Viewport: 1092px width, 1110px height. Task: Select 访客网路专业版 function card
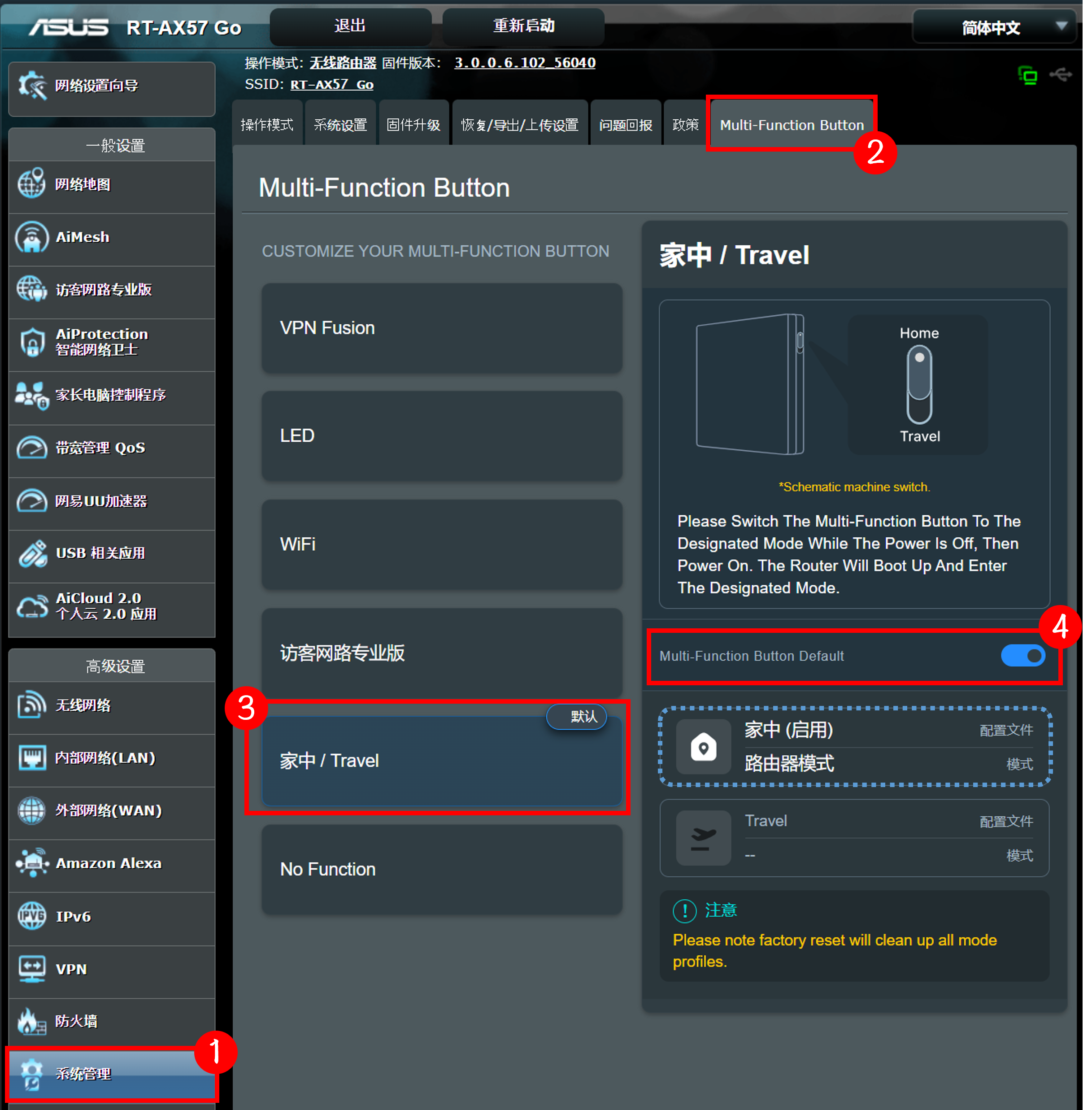click(442, 652)
